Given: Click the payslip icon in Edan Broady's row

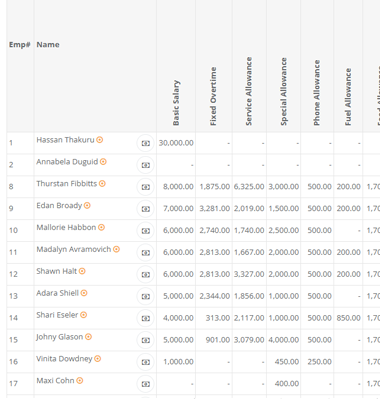Looking at the screenshot, I should (x=146, y=209).
